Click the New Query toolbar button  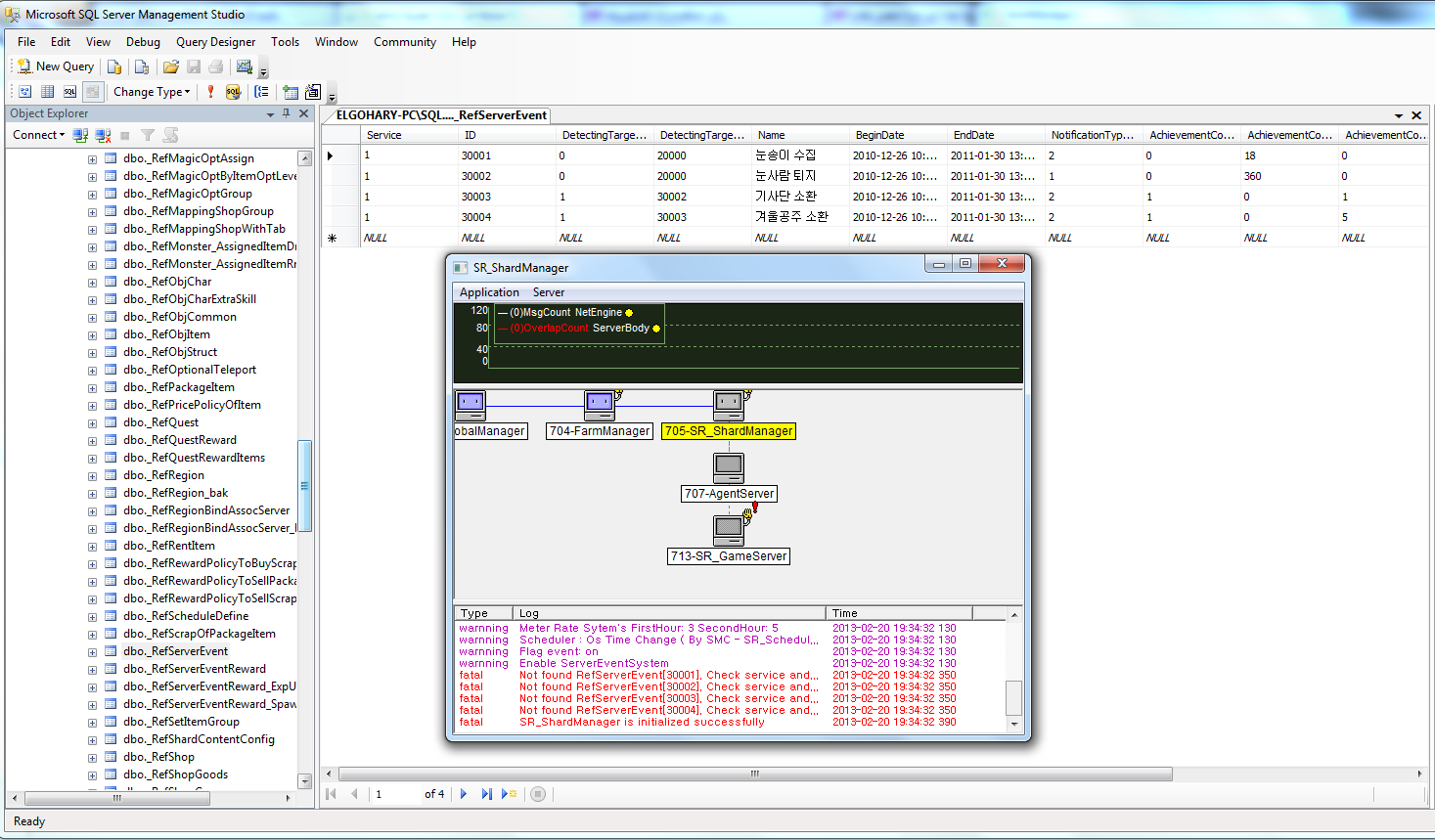(x=56, y=66)
